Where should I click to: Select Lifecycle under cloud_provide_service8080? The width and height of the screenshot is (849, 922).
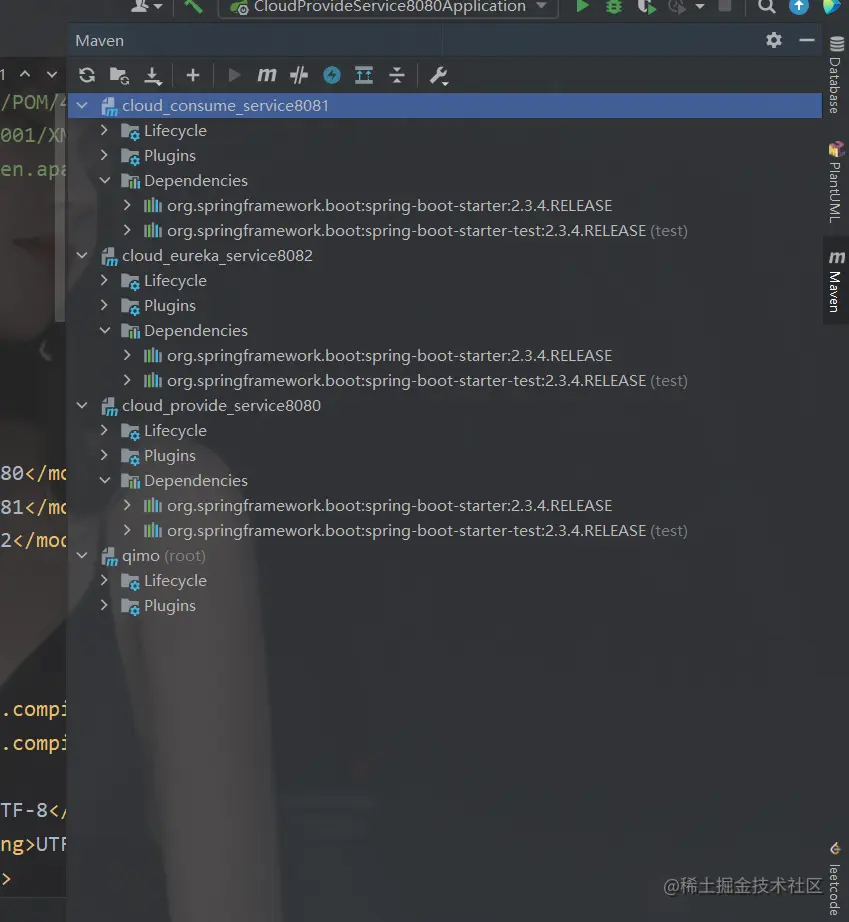[x=444, y=430]
